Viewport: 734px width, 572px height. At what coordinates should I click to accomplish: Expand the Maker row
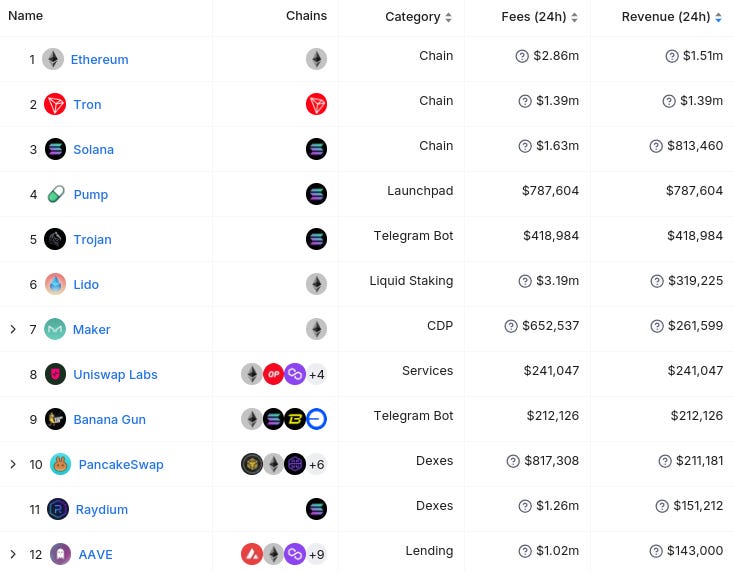point(13,330)
